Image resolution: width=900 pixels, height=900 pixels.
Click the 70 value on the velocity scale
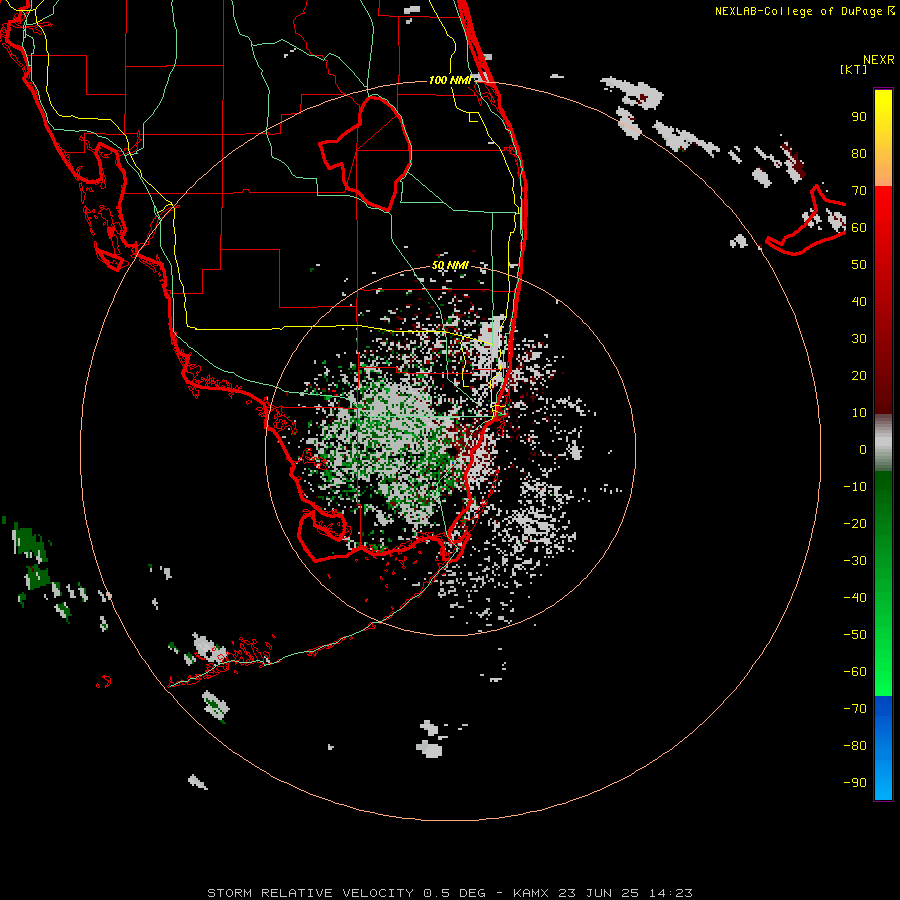coord(859,191)
